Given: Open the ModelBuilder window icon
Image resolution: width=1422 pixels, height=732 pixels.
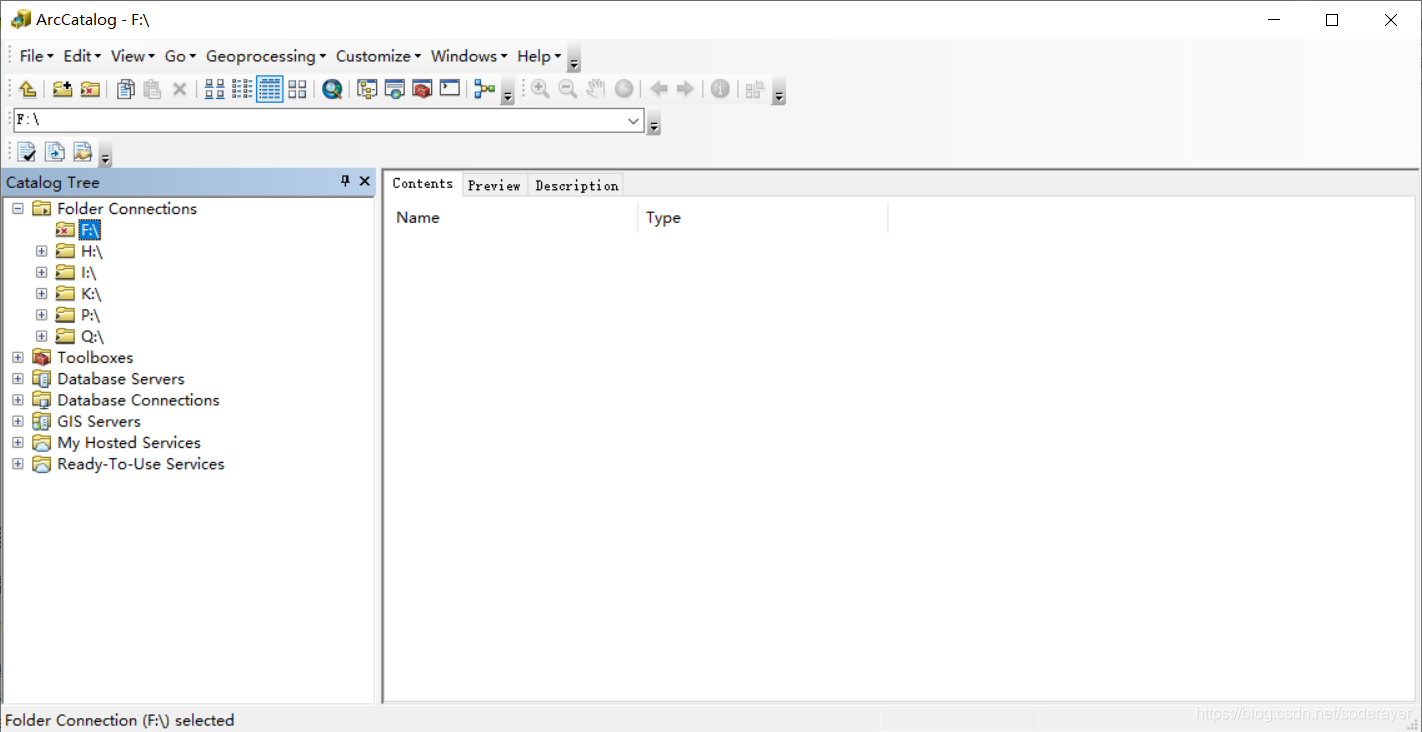Looking at the screenshot, I should (x=485, y=89).
